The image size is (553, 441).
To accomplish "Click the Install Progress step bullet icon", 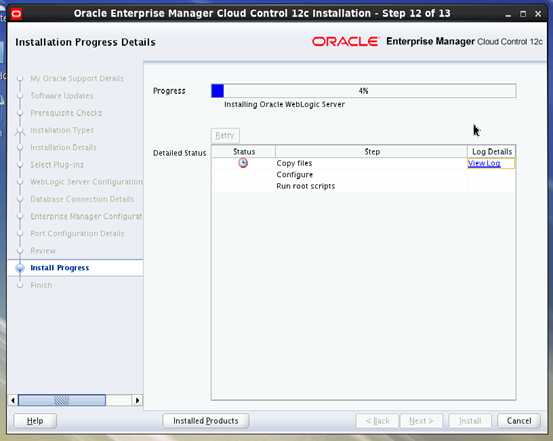I will tap(20, 268).
